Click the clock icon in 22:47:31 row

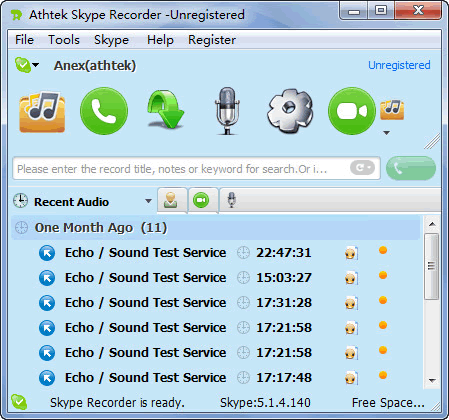coord(243,253)
